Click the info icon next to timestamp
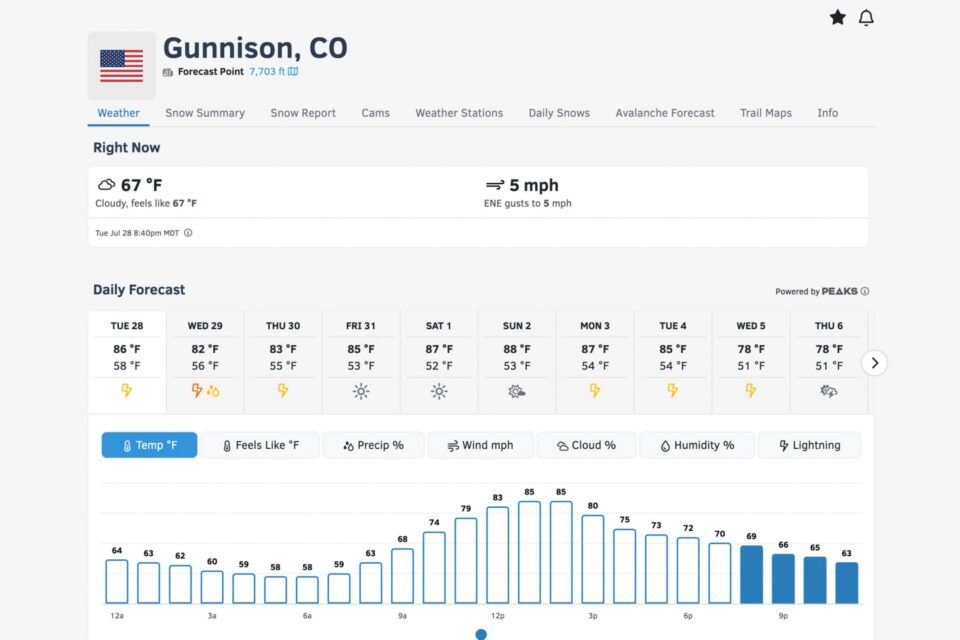The height and width of the screenshot is (640, 960). click(x=188, y=233)
